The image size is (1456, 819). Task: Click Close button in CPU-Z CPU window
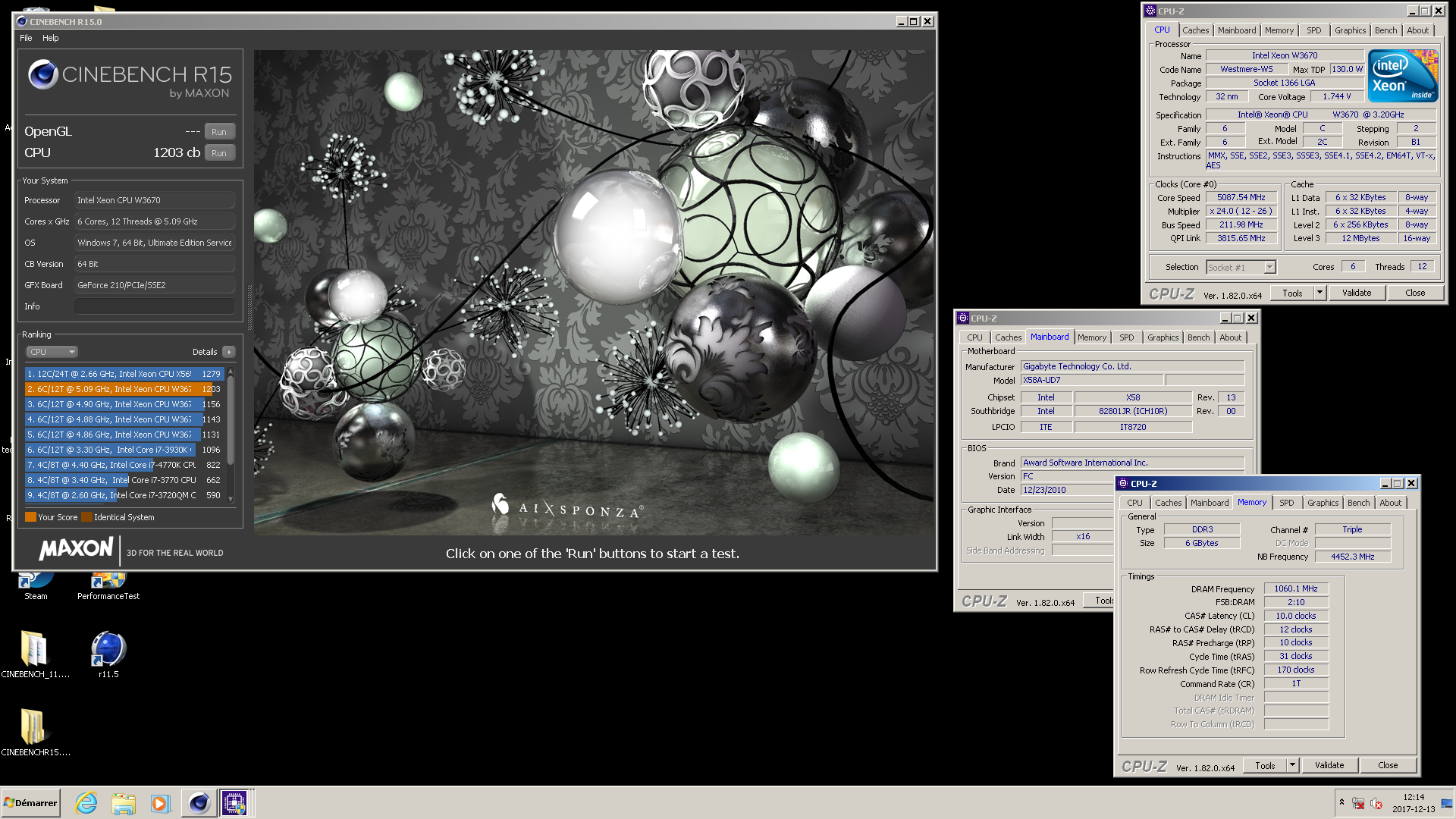tap(1414, 293)
